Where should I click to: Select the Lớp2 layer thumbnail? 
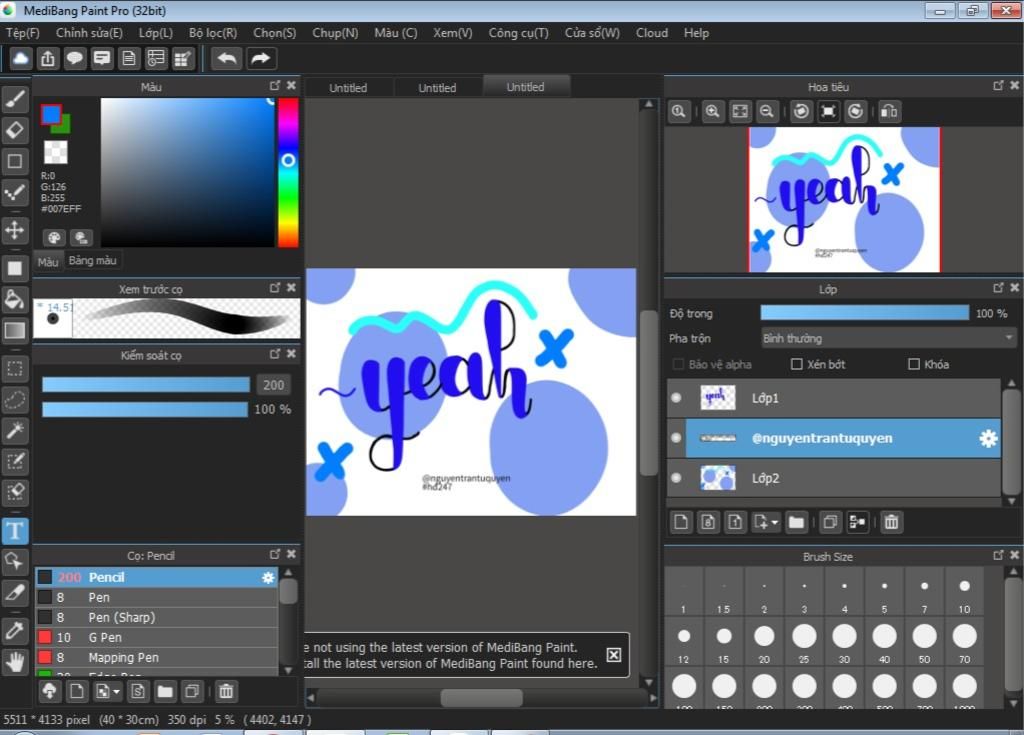coord(718,478)
